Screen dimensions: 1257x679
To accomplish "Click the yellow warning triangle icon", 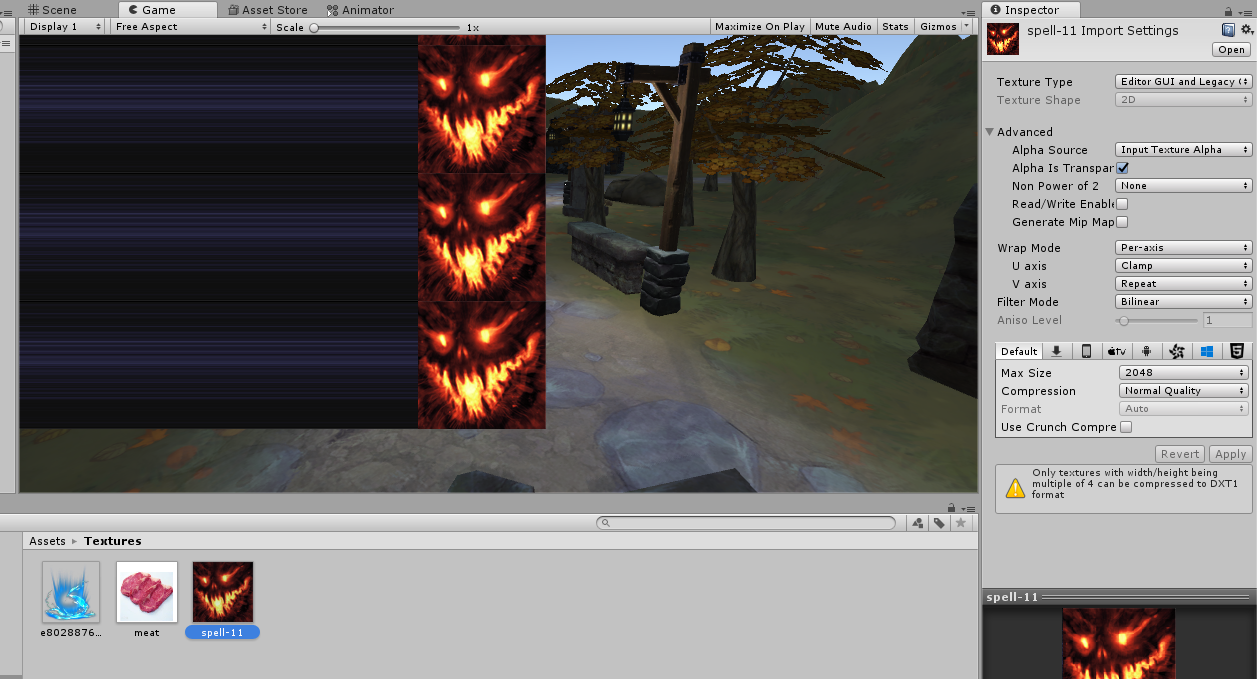I will point(1015,488).
